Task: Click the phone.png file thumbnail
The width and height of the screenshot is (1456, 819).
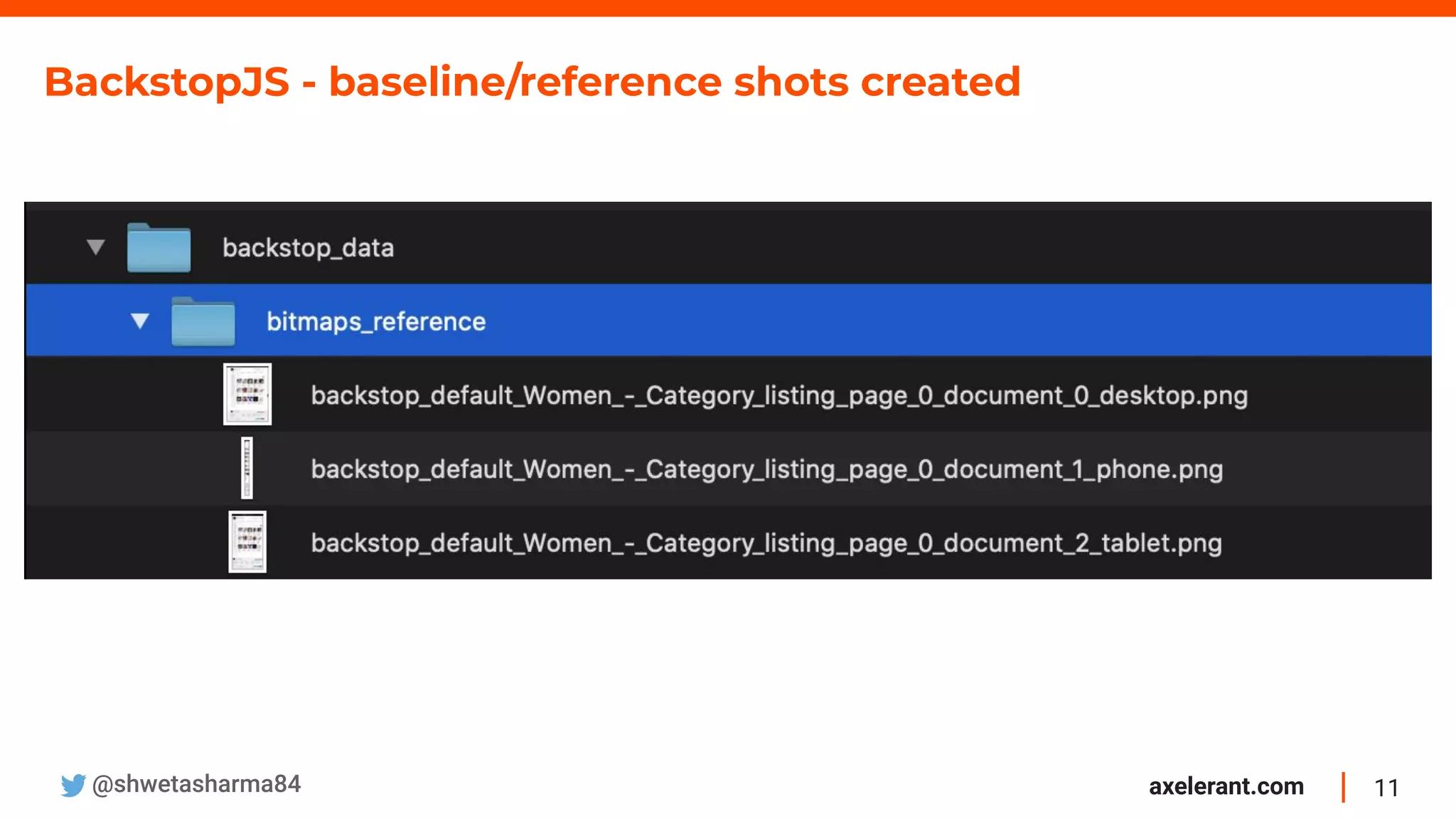Action: tap(247, 468)
